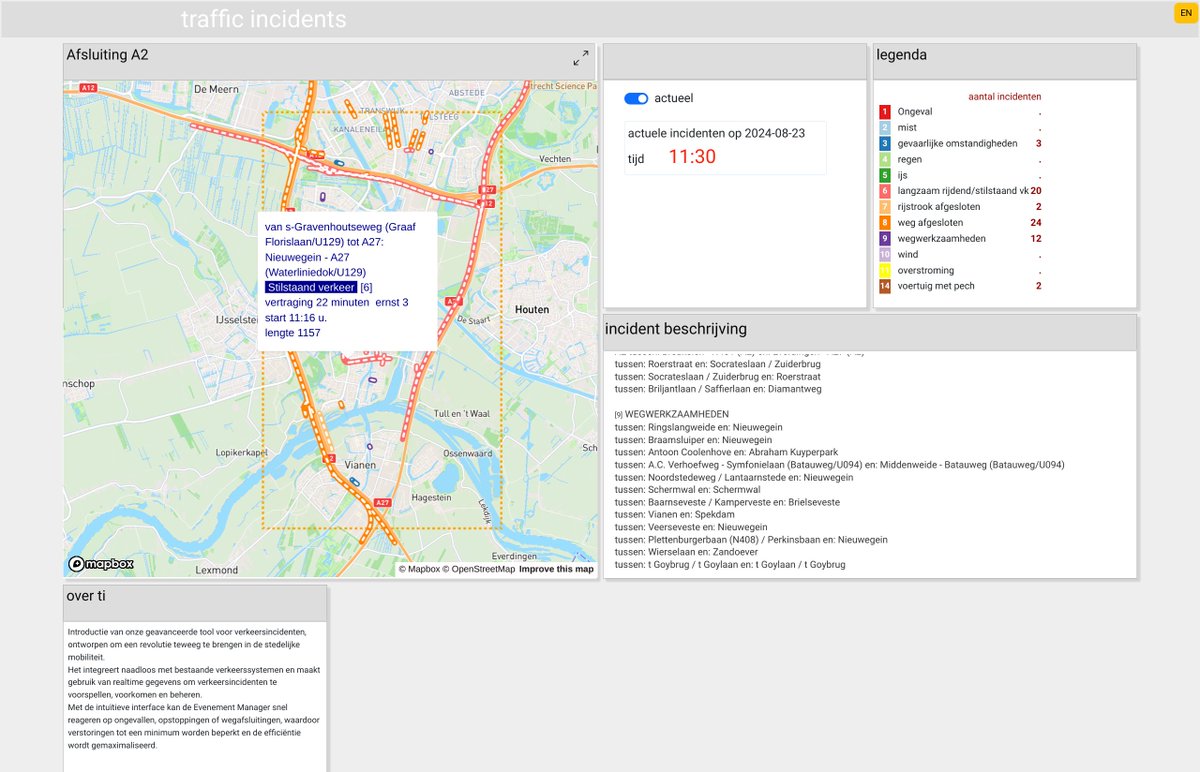
Task: Click the actuele incidenten date text
Action: (x=716, y=133)
